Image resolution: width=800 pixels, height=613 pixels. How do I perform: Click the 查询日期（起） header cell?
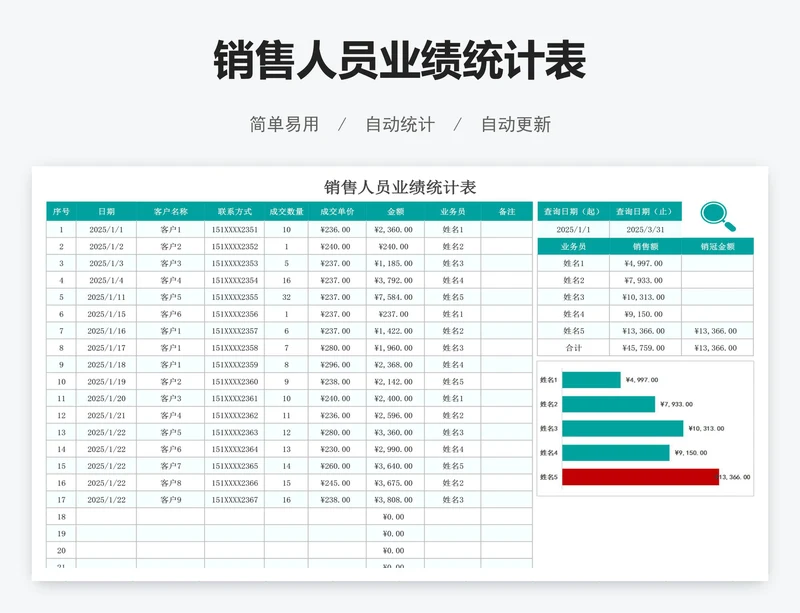tap(573, 211)
